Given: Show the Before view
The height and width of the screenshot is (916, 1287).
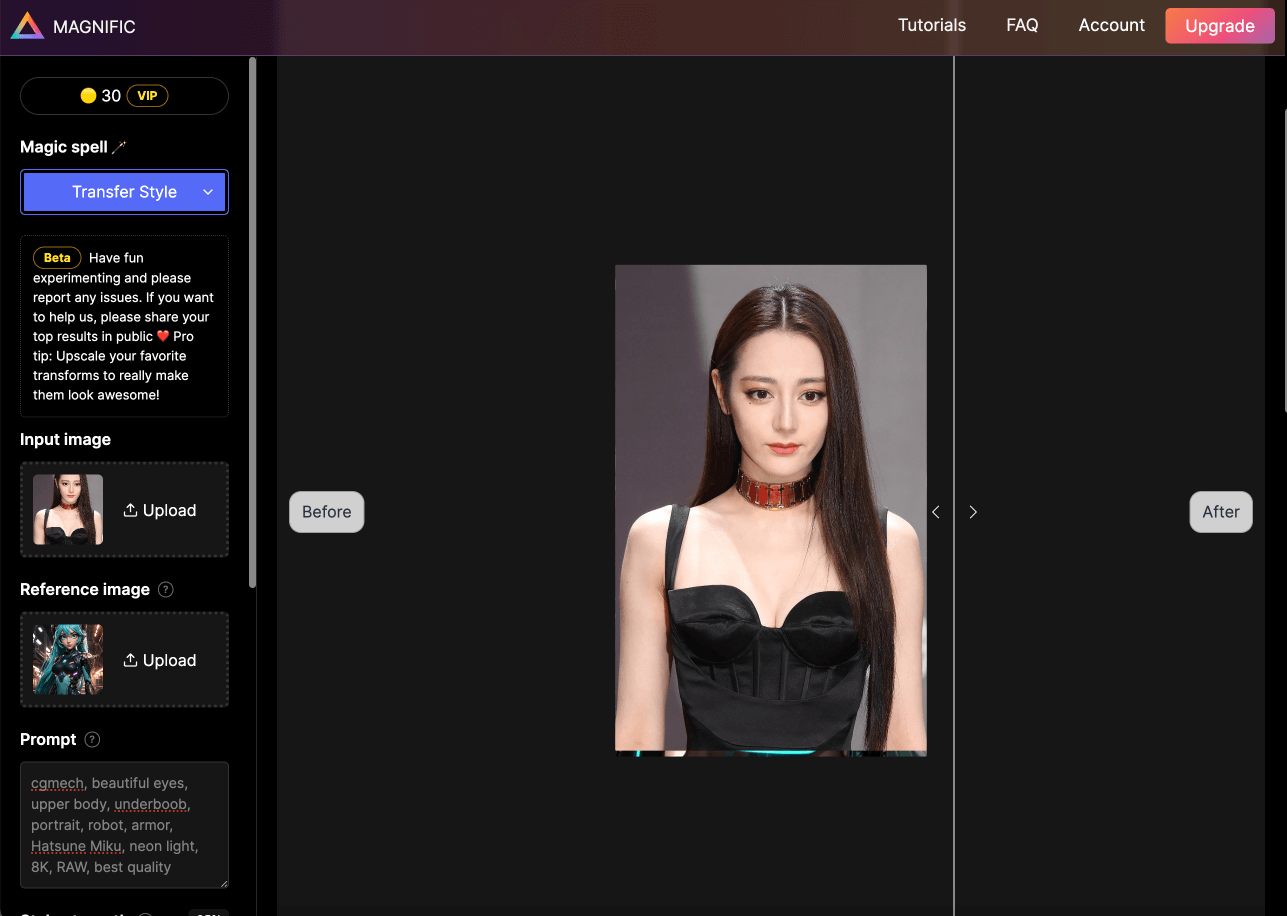Looking at the screenshot, I should 326,512.
